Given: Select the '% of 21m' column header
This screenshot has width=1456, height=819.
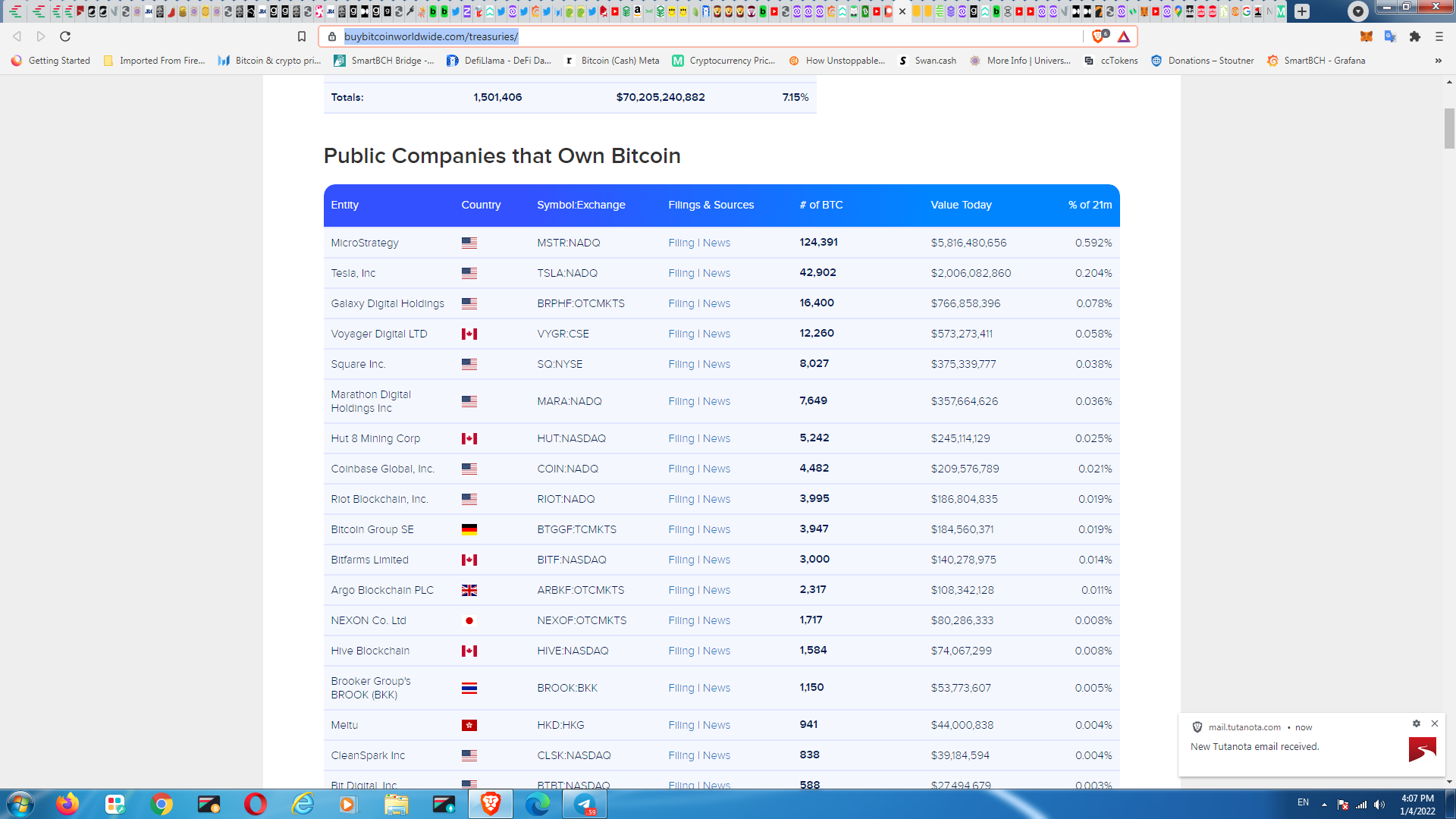Looking at the screenshot, I should [1090, 205].
